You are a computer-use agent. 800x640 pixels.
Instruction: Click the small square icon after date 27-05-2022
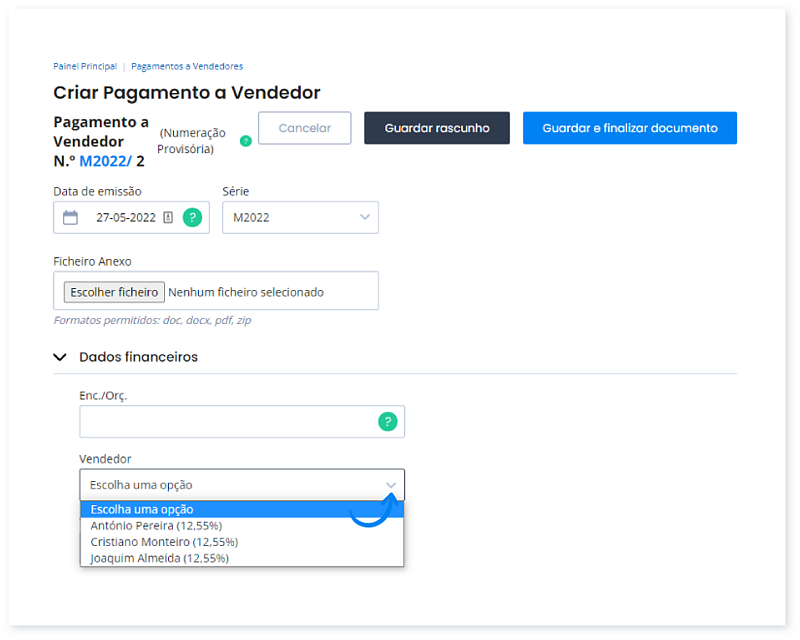click(x=168, y=217)
